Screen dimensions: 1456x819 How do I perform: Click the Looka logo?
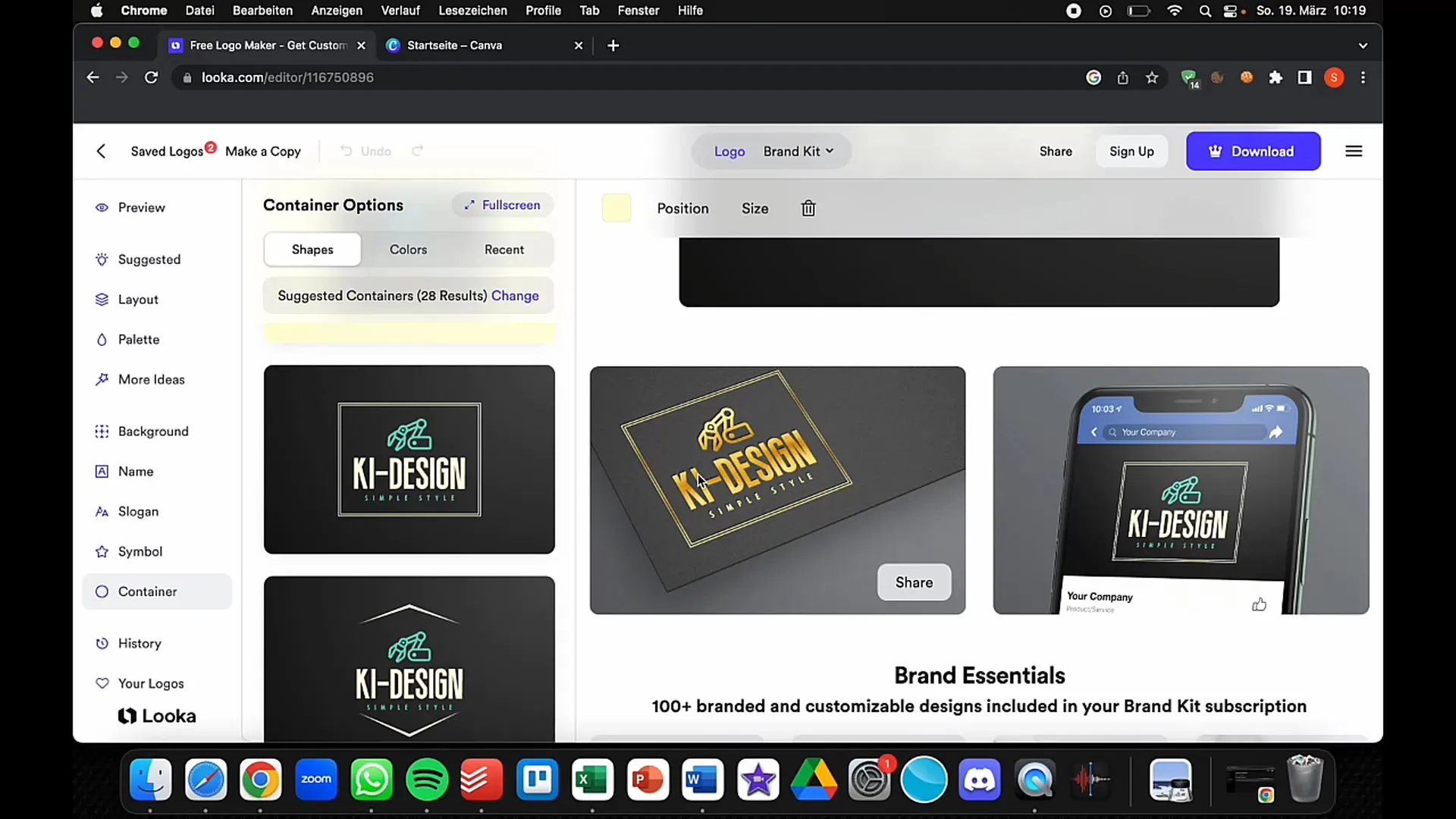[x=157, y=716]
